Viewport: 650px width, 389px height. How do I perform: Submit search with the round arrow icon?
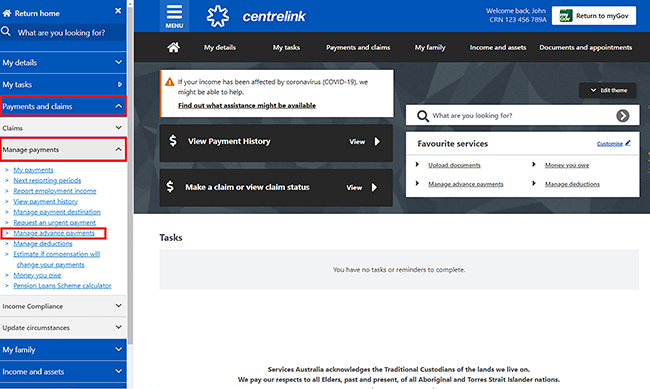pos(622,115)
